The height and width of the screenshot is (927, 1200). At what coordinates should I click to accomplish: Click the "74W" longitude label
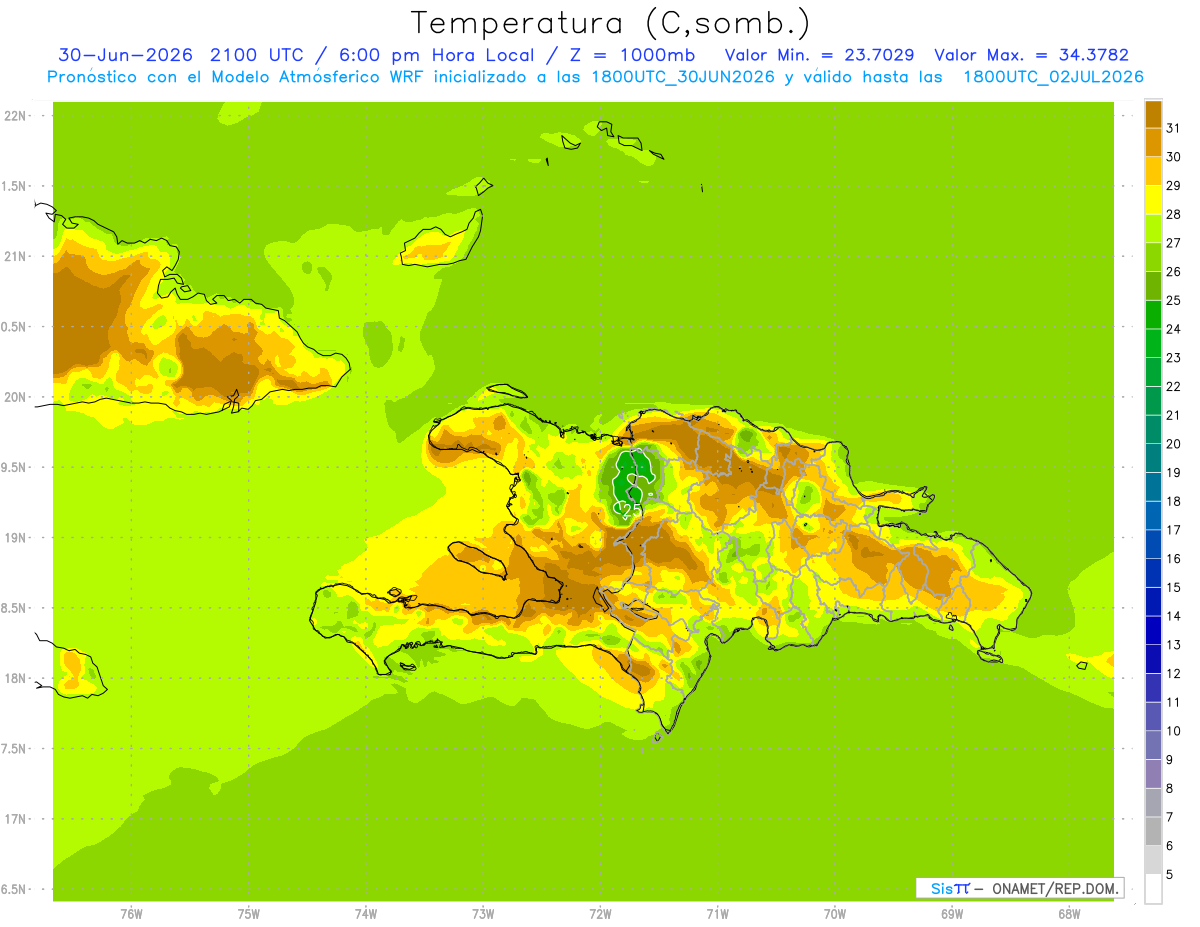click(365, 914)
